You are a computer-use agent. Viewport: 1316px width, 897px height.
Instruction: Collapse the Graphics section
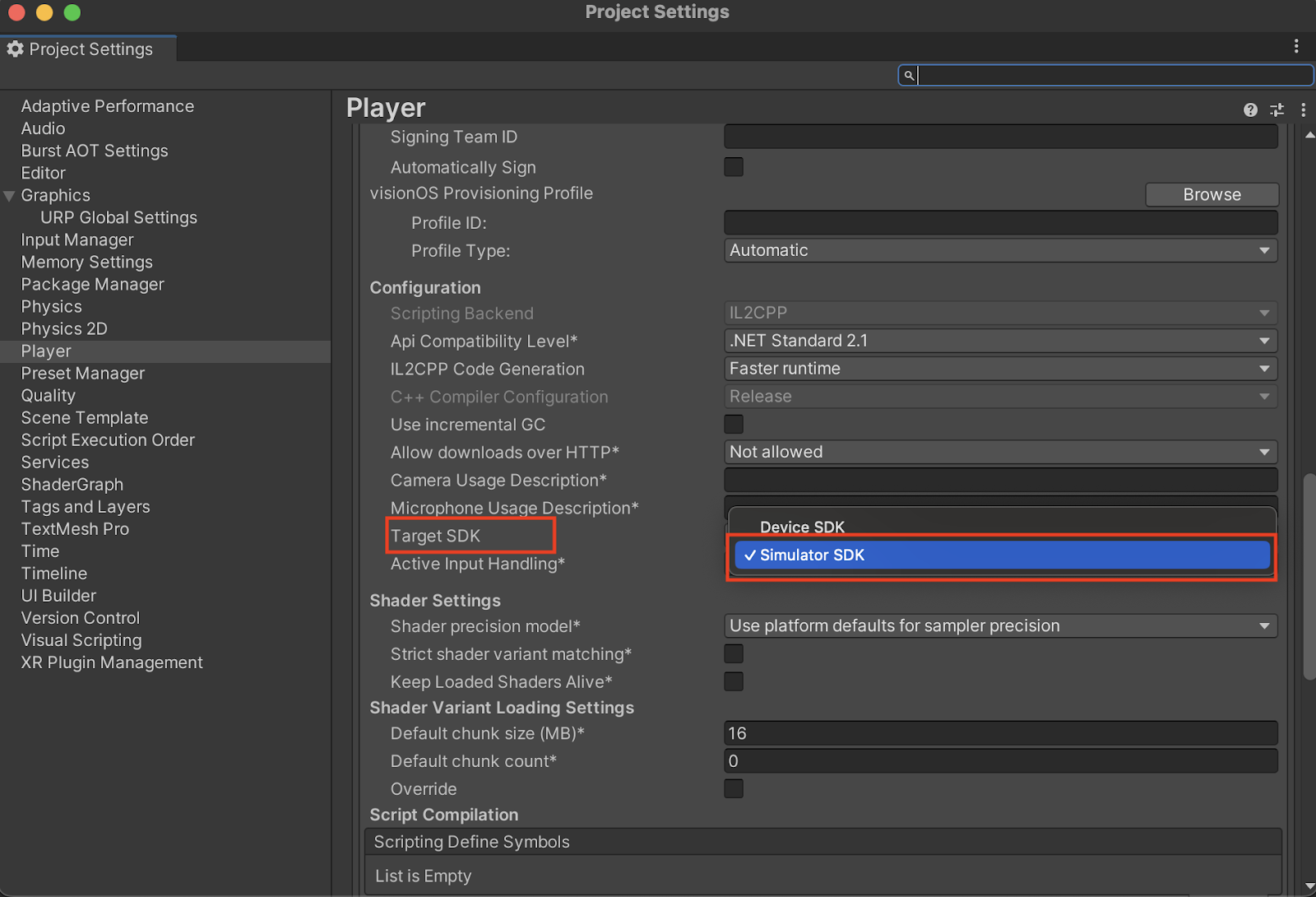click(x=8, y=195)
